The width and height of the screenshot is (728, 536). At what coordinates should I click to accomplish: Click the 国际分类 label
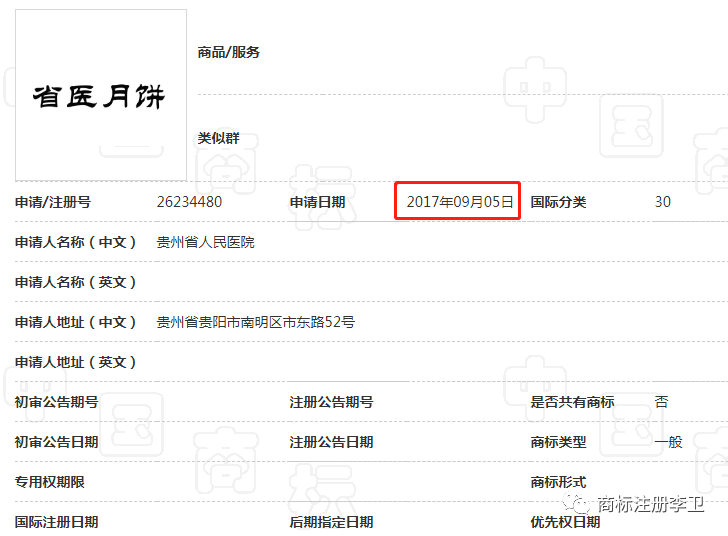[x=559, y=202]
